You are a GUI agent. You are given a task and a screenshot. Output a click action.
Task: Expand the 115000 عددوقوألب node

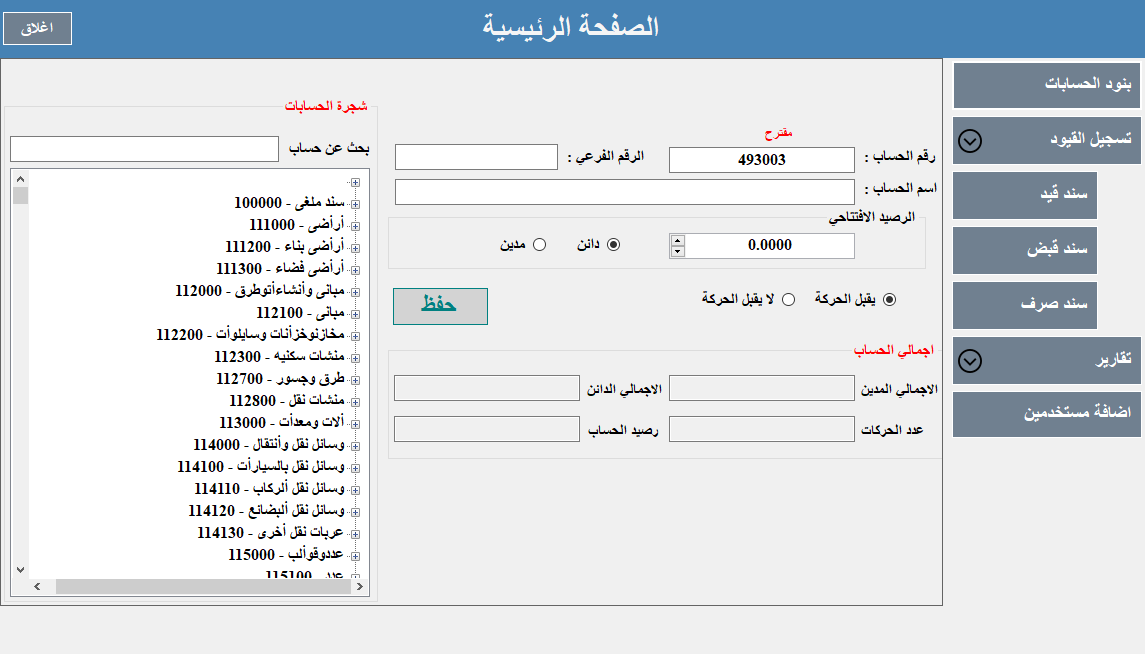tap(355, 556)
